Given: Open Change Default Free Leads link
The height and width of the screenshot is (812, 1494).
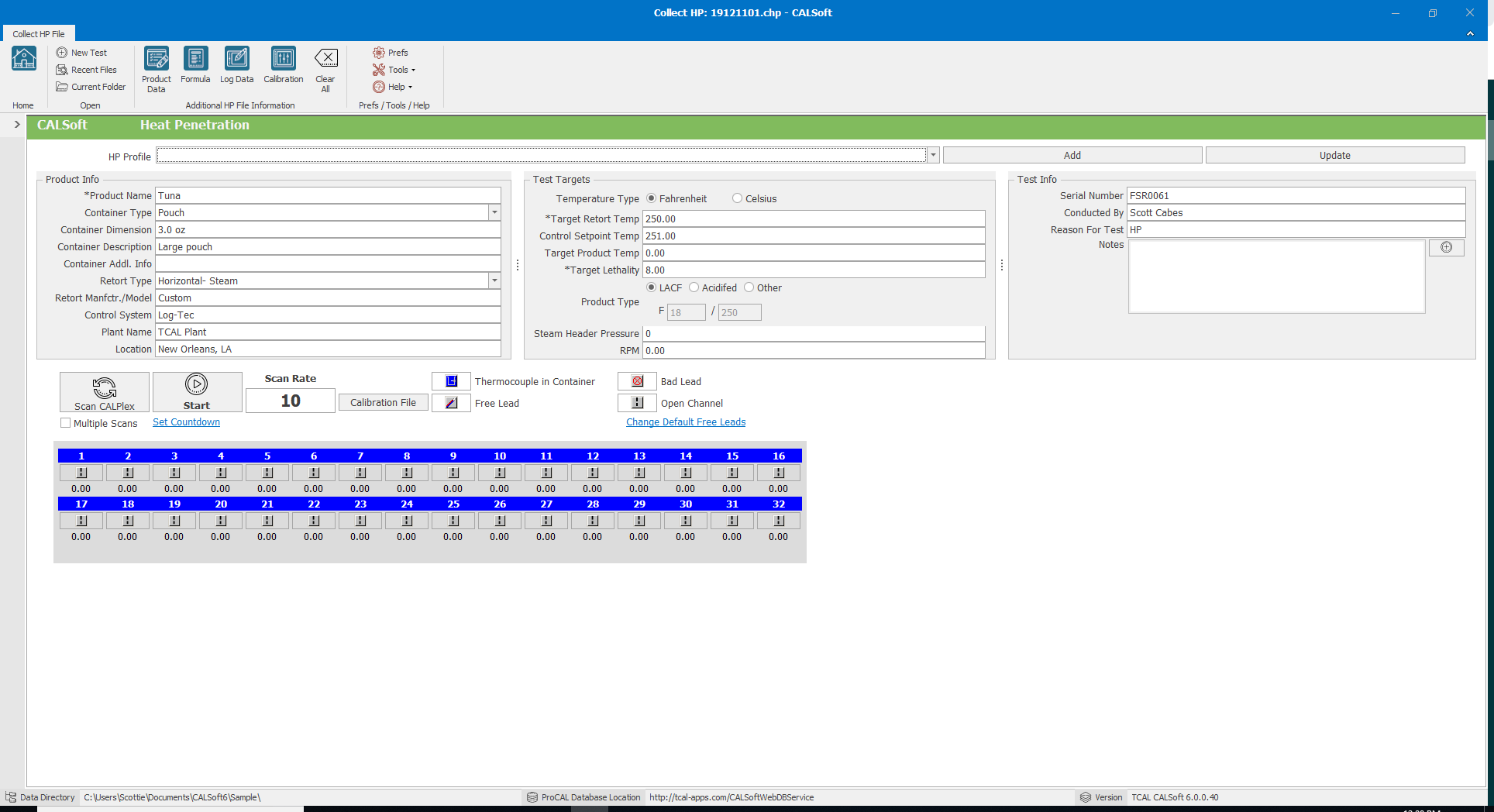Looking at the screenshot, I should pyautogui.click(x=686, y=422).
